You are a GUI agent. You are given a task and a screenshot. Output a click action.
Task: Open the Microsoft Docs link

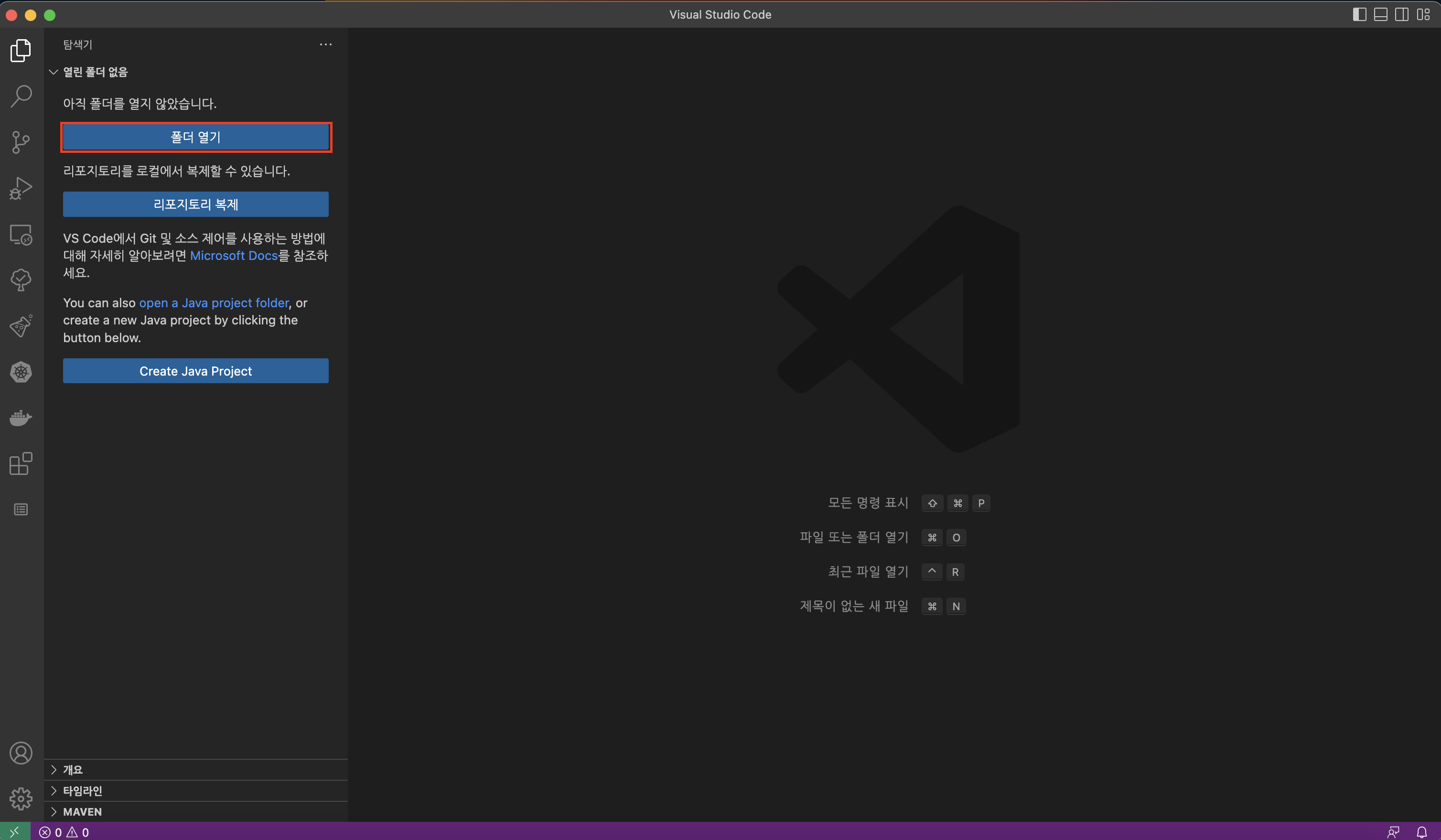(x=233, y=256)
